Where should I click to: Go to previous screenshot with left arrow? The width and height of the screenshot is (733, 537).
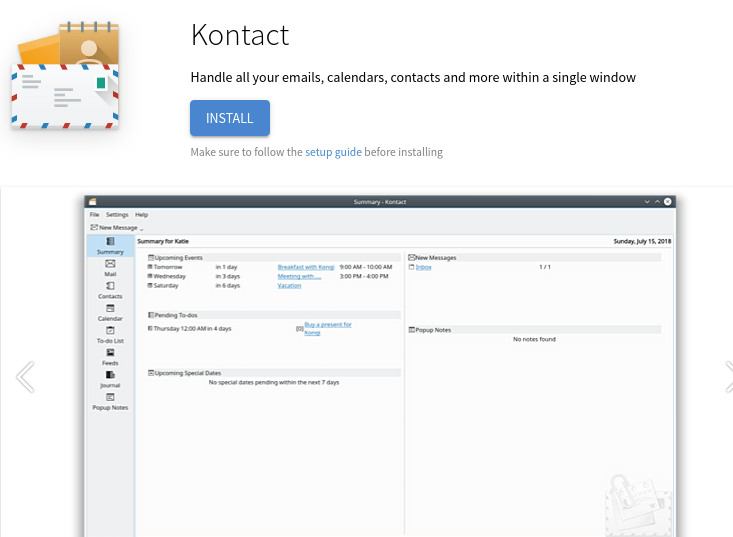[x=25, y=377]
